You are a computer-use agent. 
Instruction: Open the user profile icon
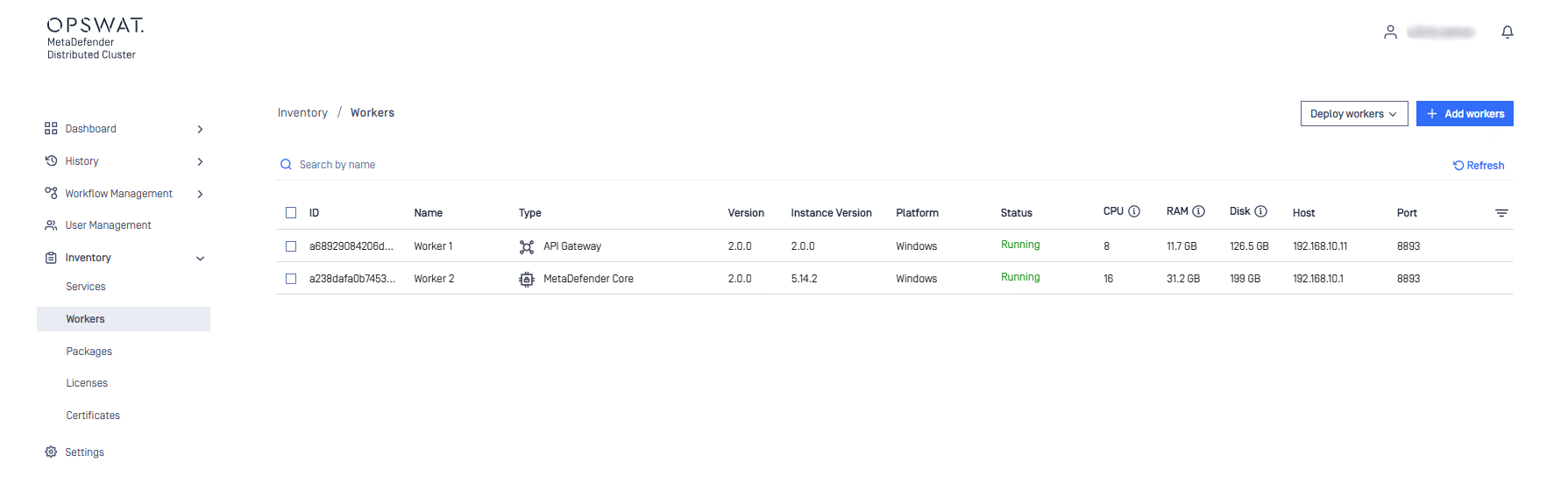coord(1390,32)
